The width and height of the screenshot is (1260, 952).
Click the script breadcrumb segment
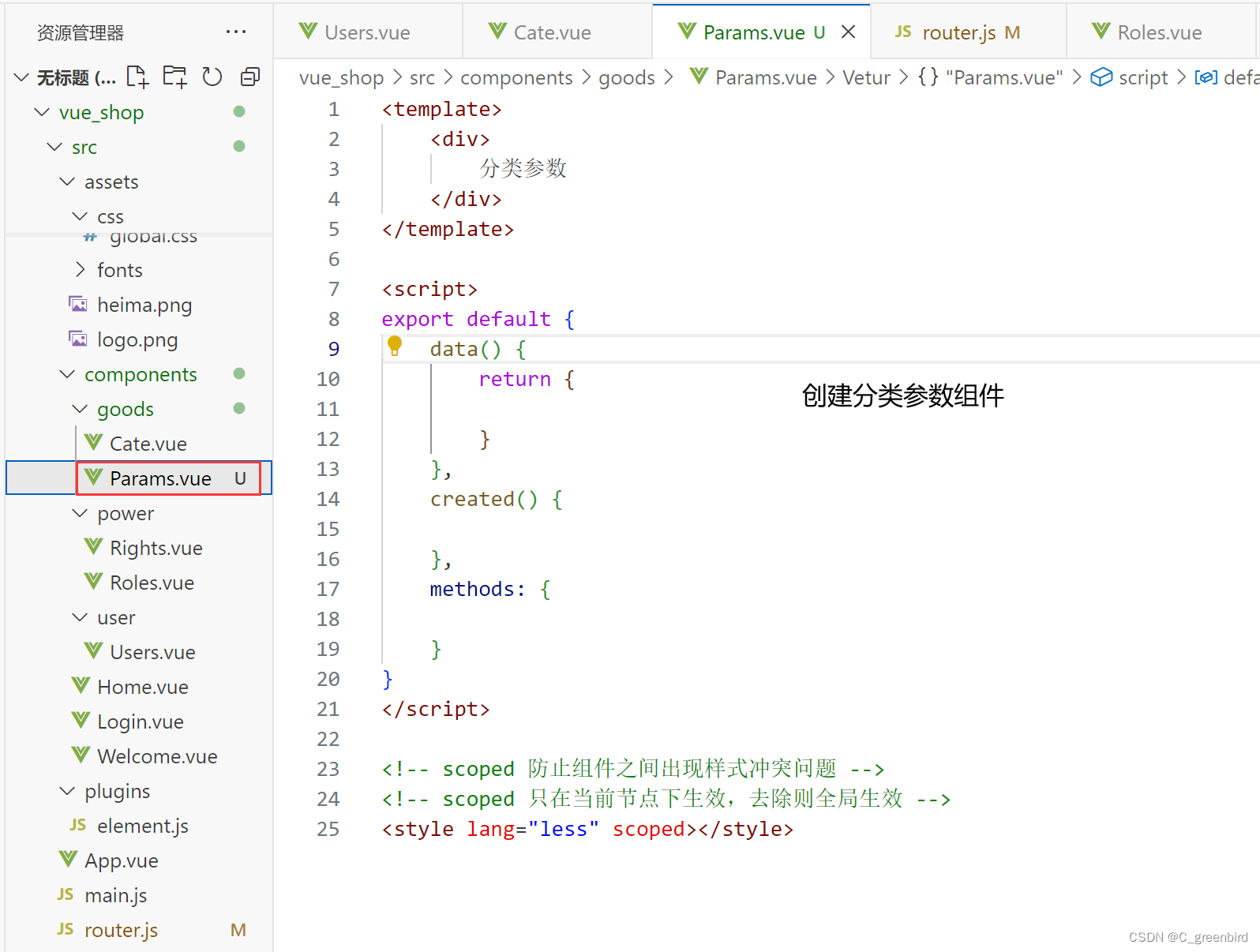1130,77
